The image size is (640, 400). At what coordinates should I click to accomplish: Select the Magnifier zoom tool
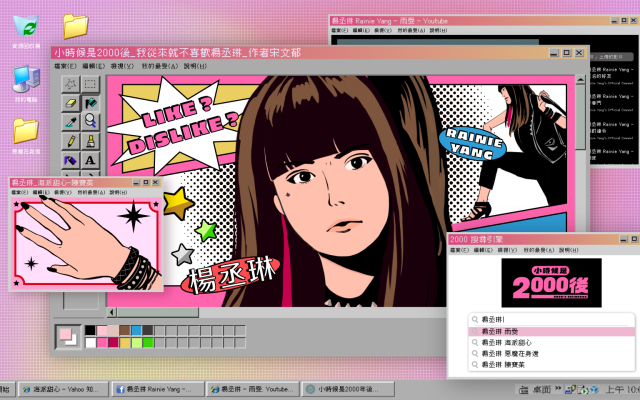click(90, 122)
